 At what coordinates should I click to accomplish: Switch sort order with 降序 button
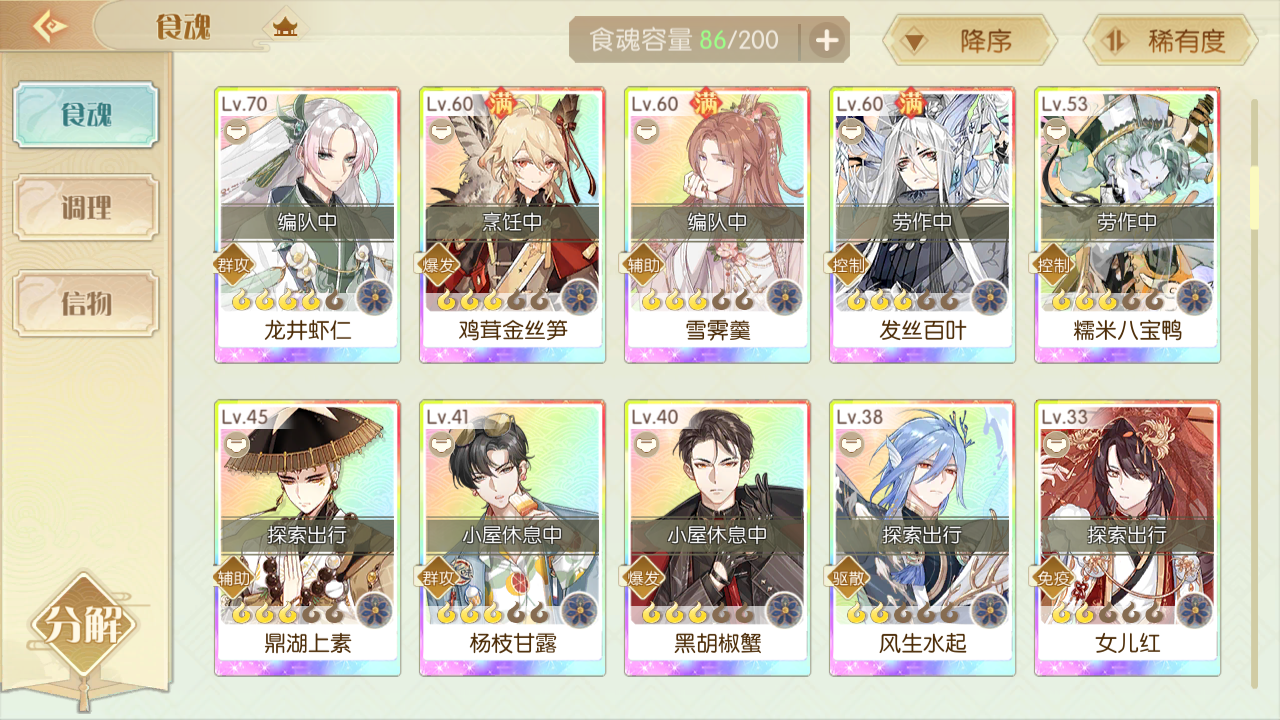[x=970, y=41]
